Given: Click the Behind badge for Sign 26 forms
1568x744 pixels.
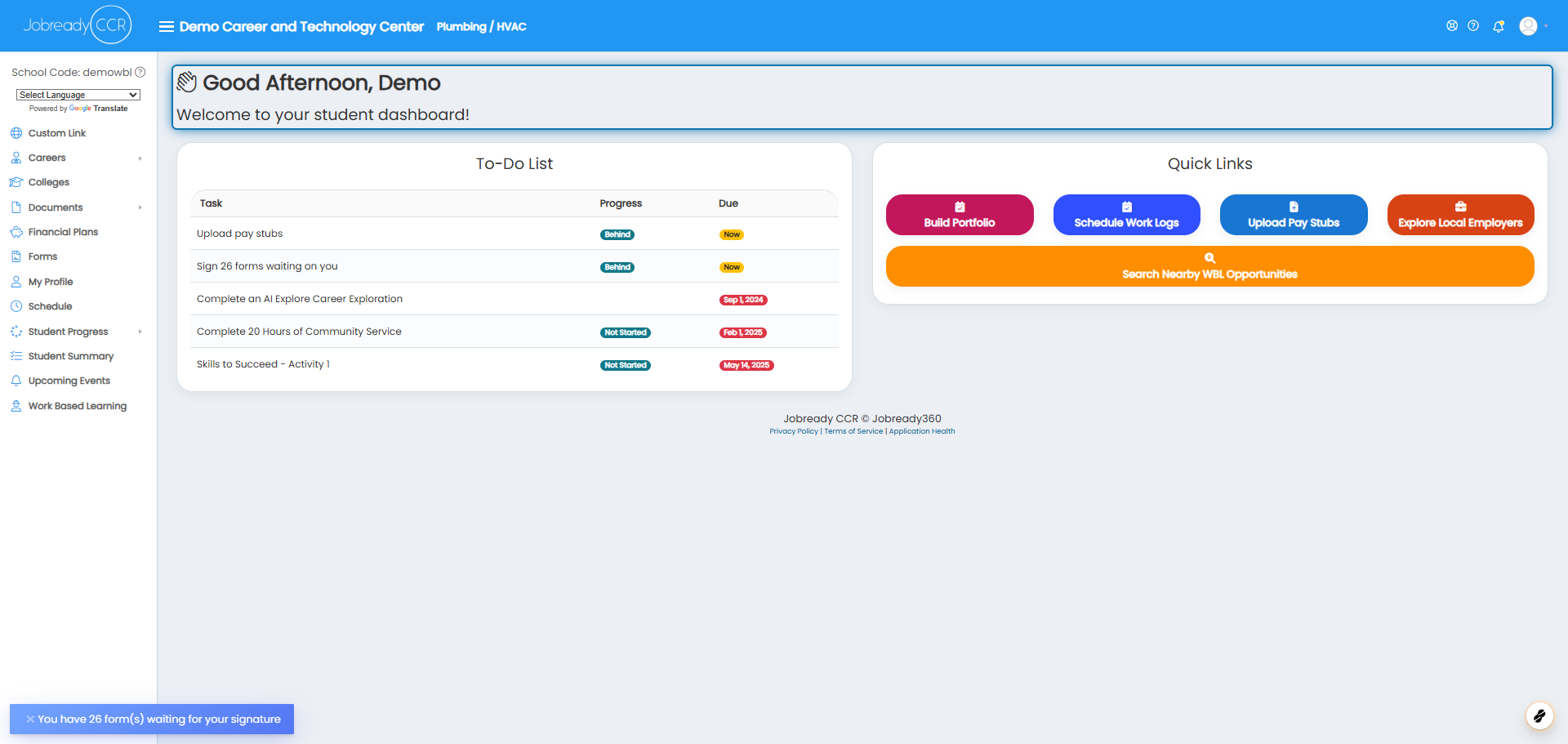Looking at the screenshot, I should [x=617, y=267].
